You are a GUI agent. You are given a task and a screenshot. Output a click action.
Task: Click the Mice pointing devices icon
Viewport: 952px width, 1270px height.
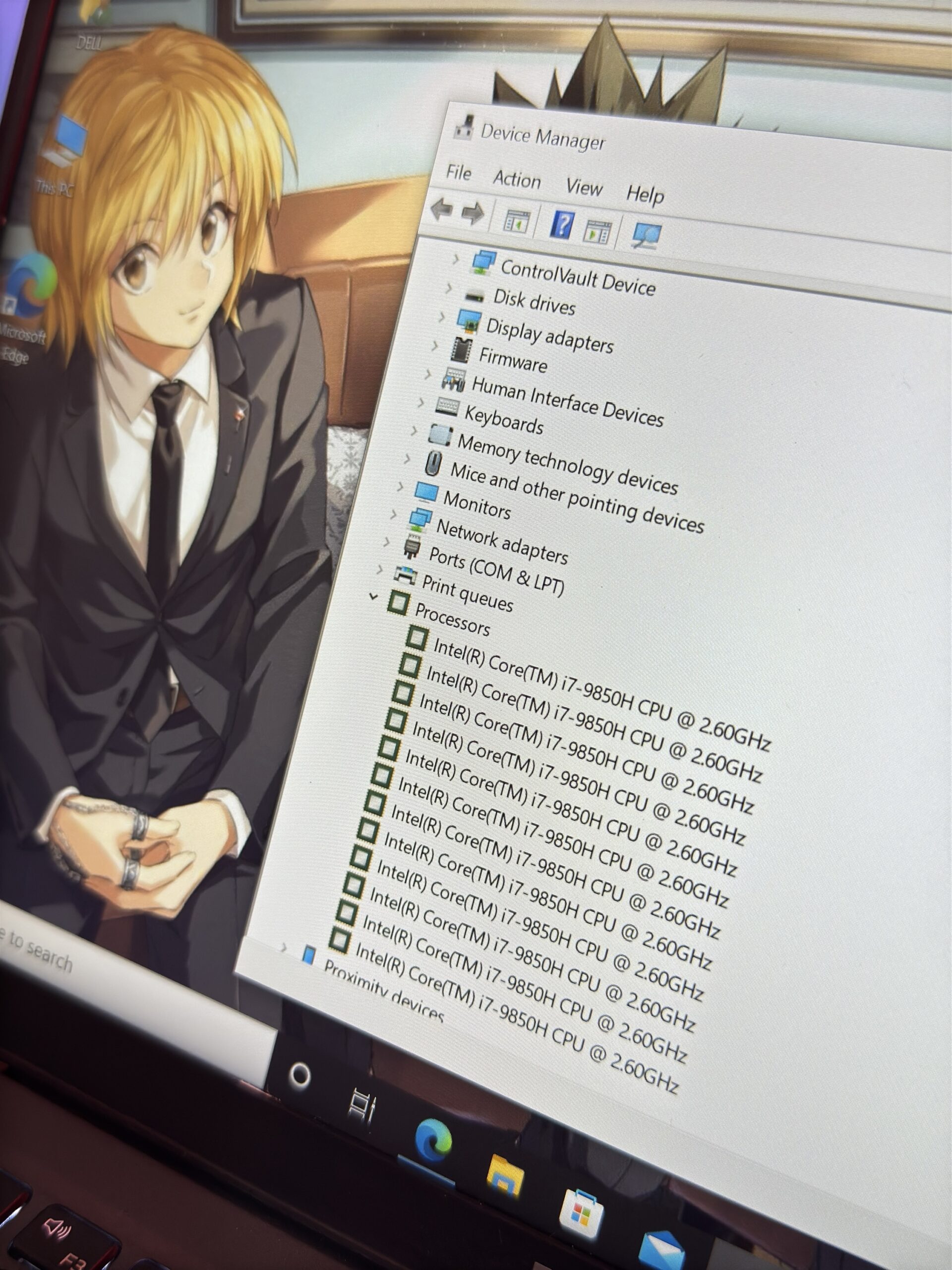[x=433, y=463]
